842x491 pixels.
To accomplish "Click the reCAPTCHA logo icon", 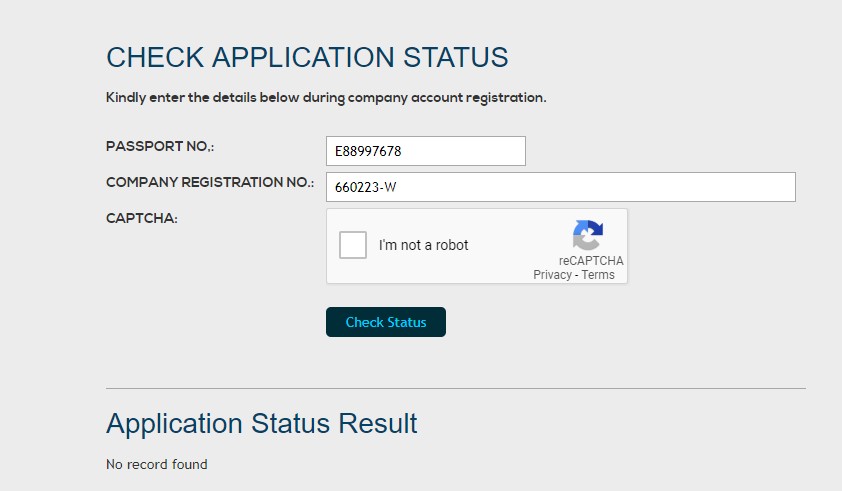I will click(588, 236).
